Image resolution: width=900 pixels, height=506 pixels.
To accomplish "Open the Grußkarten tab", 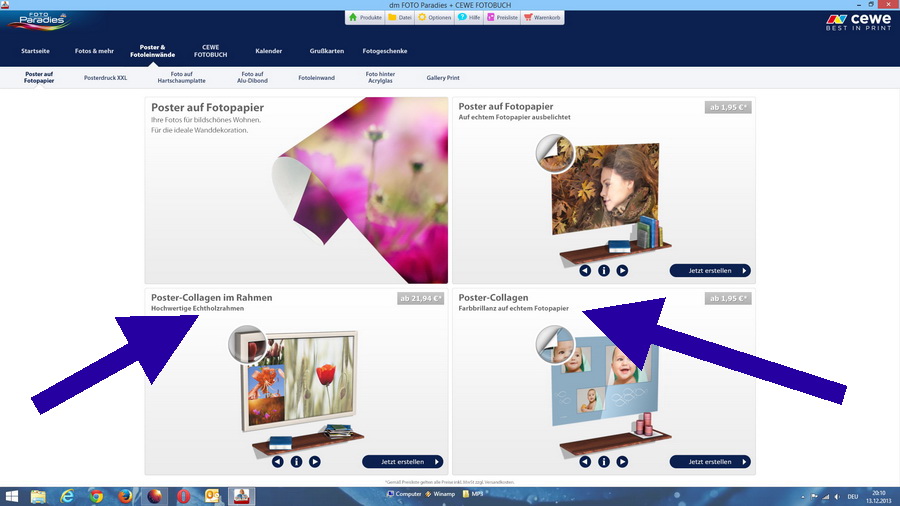I will point(327,51).
